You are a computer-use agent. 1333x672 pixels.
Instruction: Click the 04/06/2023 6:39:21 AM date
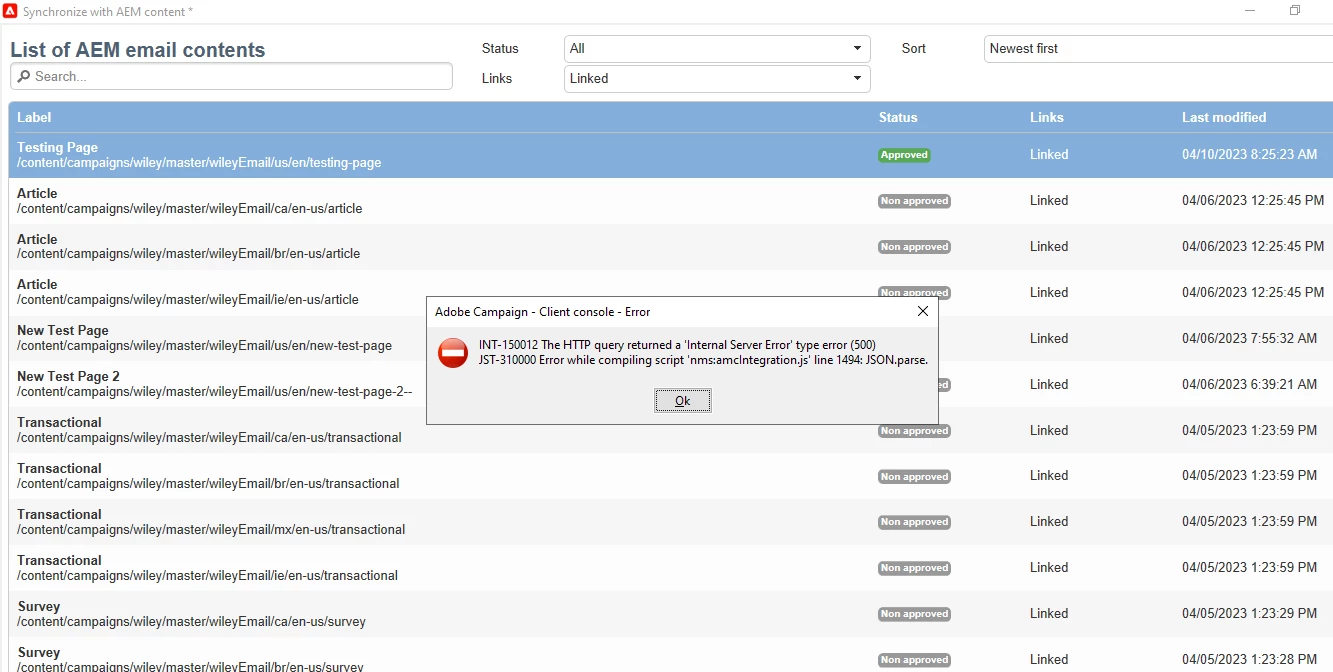[x=1249, y=384]
